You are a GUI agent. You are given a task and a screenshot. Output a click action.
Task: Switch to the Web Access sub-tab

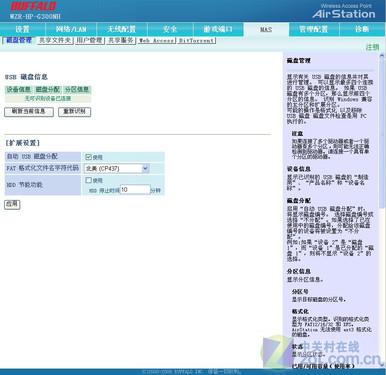coord(156,41)
